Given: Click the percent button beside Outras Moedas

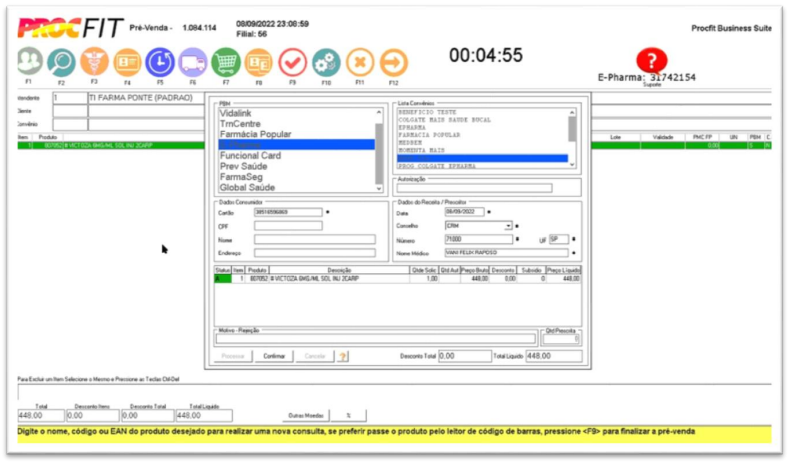Looking at the screenshot, I should point(349,416).
